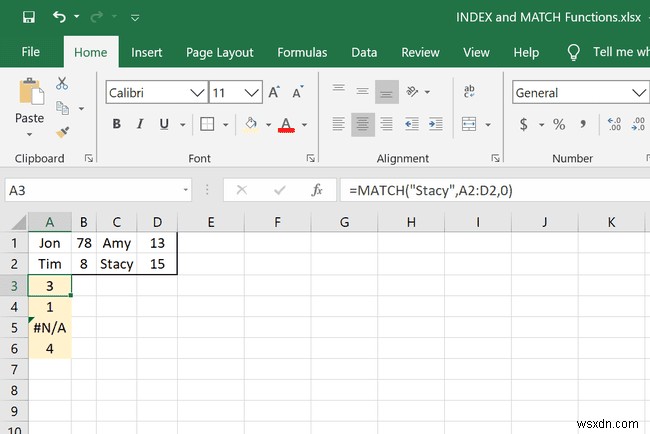
Task: Expand the Merge & Center options arrow
Action: pos(488,124)
